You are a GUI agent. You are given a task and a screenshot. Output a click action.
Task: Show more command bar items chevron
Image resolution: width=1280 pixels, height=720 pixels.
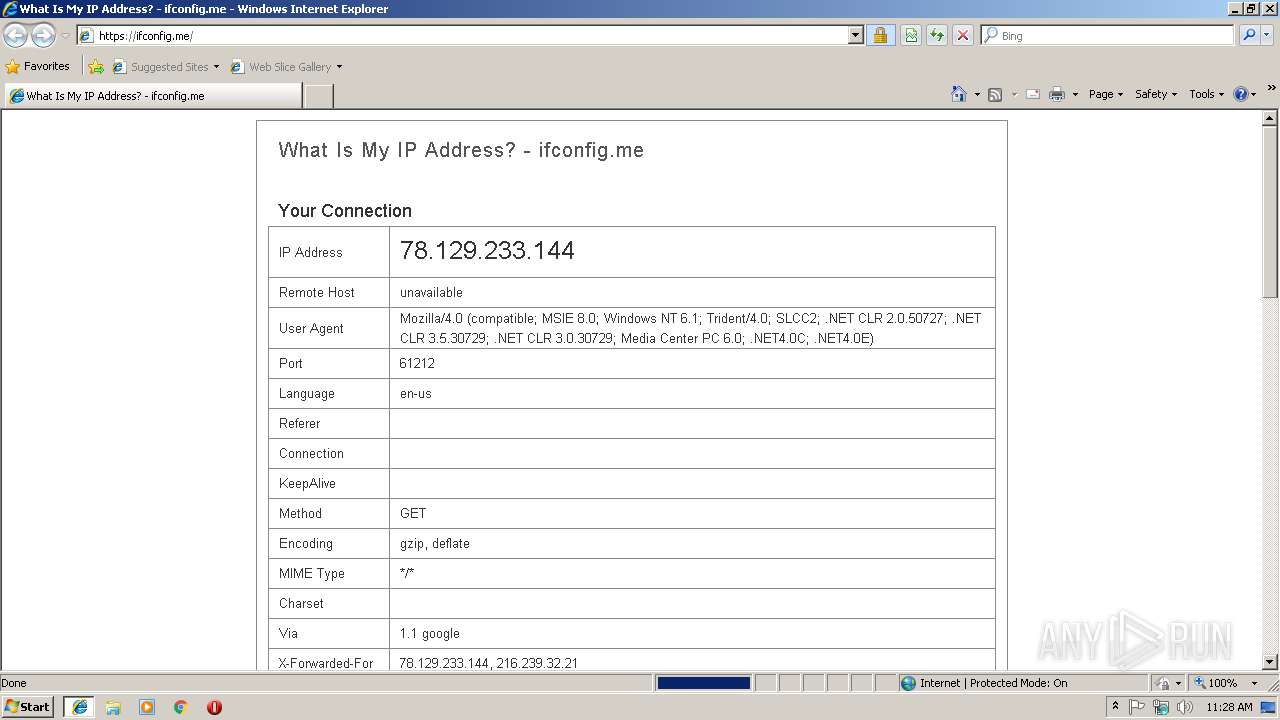1271,89
